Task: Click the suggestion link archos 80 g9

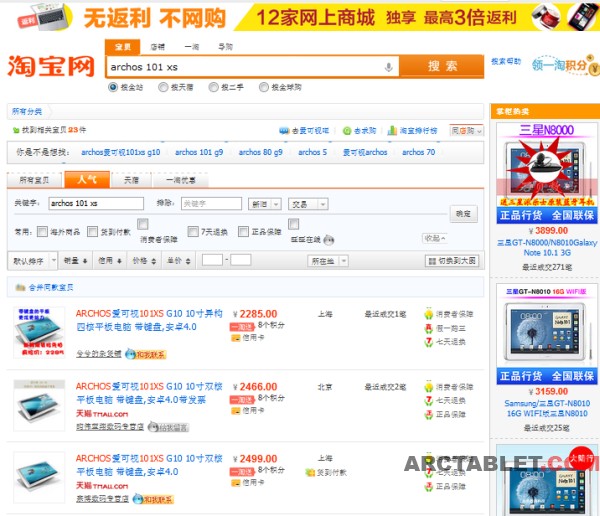Action: point(261,152)
